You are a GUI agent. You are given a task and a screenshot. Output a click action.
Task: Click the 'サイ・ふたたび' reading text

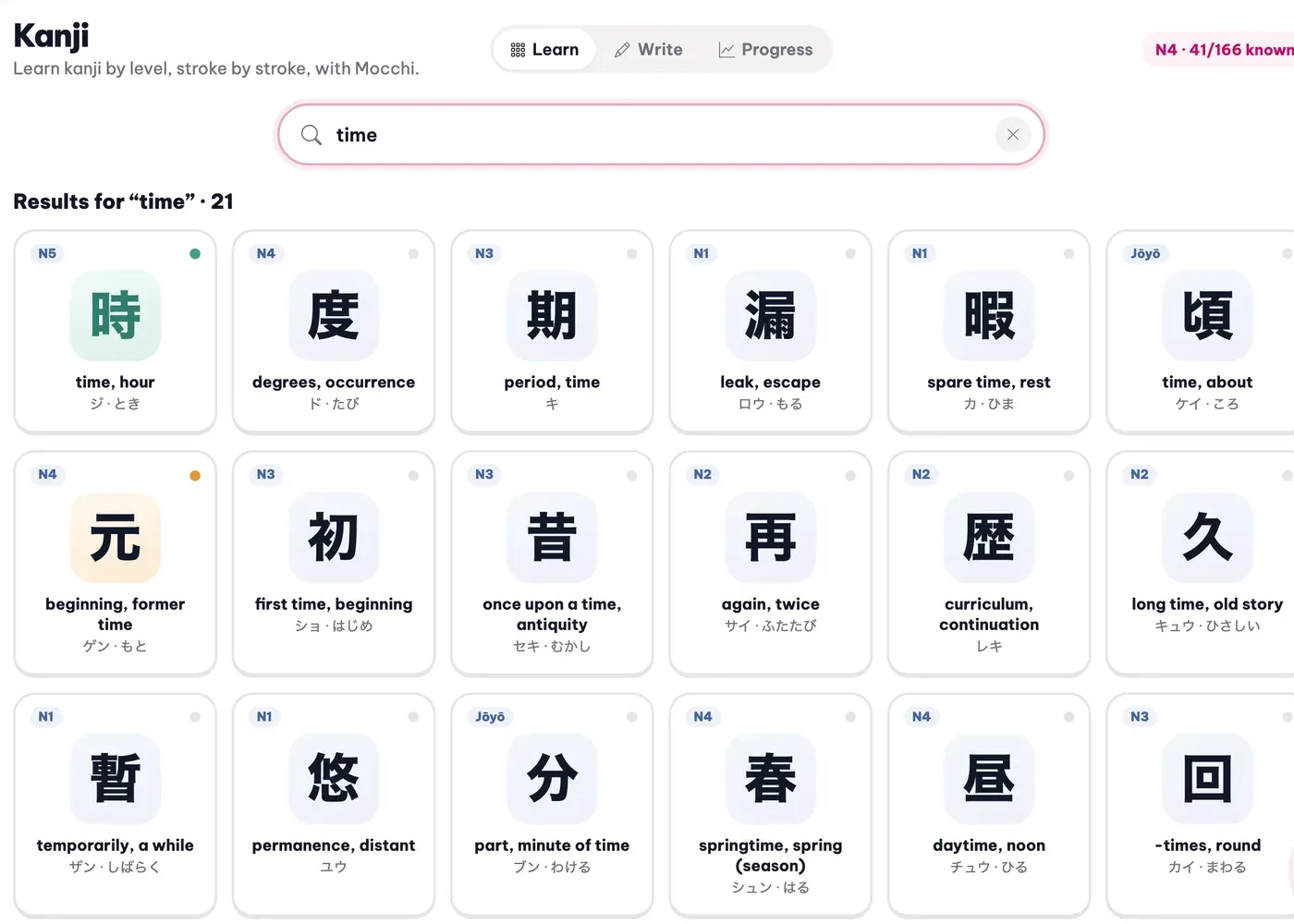tap(770, 626)
